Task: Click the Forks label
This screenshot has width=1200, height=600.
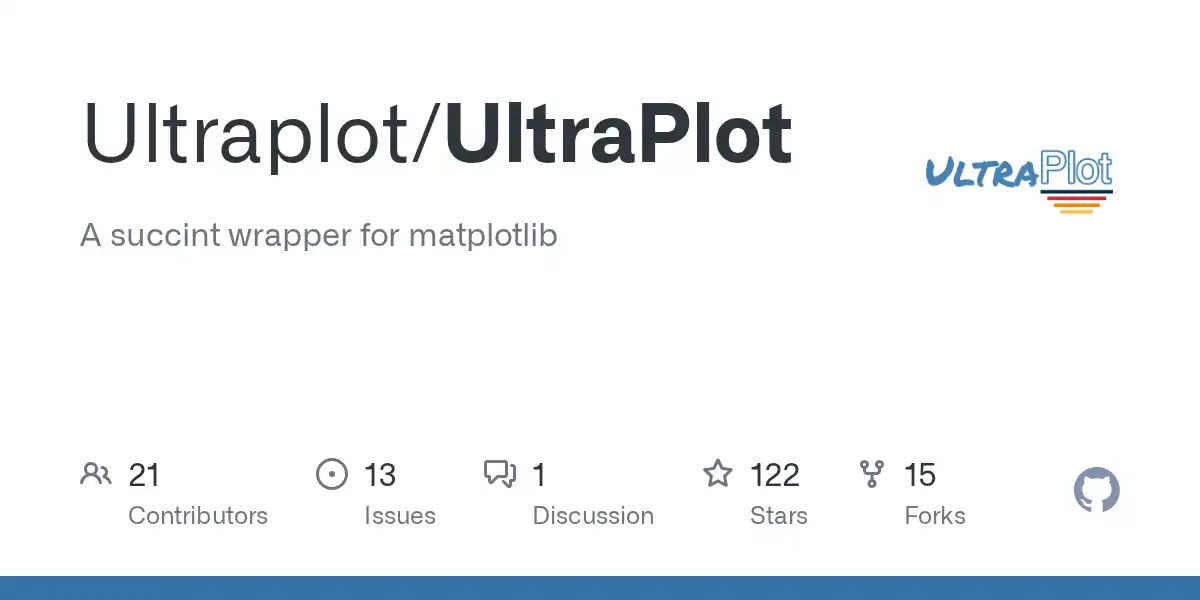Action: click(935, 516)
